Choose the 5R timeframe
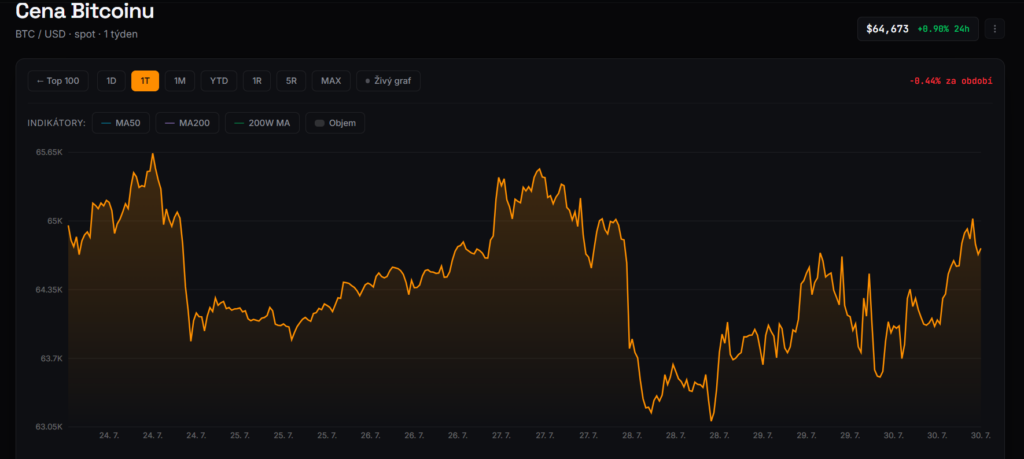The image size is (1024, 459). pos(291,81)
